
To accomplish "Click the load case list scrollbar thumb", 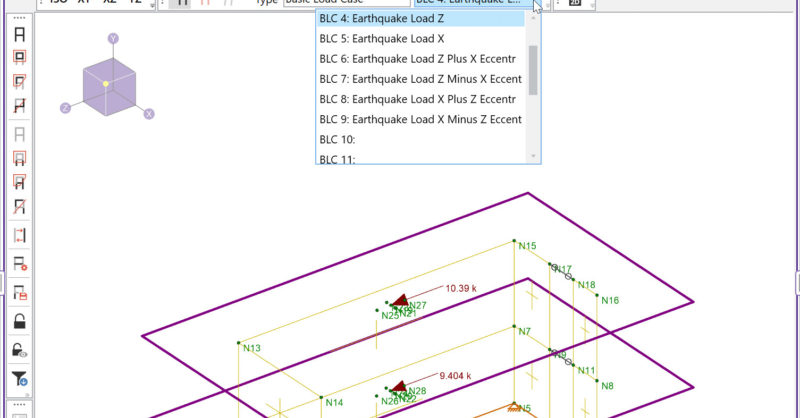I will (533, 70).
